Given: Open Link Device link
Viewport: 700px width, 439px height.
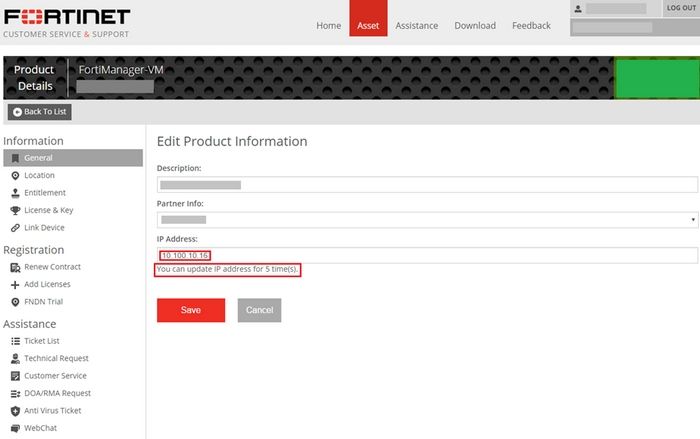Looking at the screenshot, I should click(44, 228).
